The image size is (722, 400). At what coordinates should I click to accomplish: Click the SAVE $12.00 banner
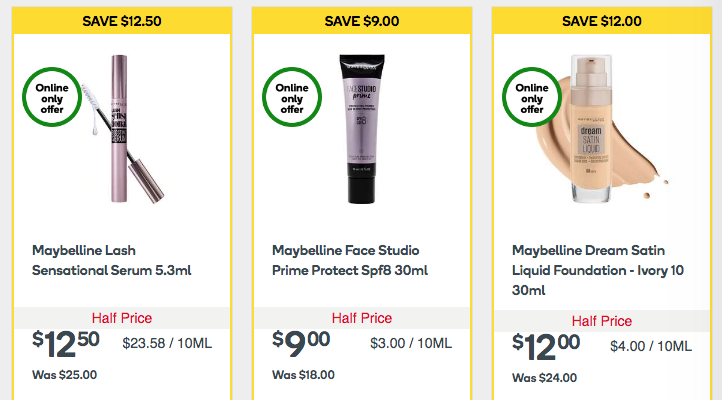(602, 21)
